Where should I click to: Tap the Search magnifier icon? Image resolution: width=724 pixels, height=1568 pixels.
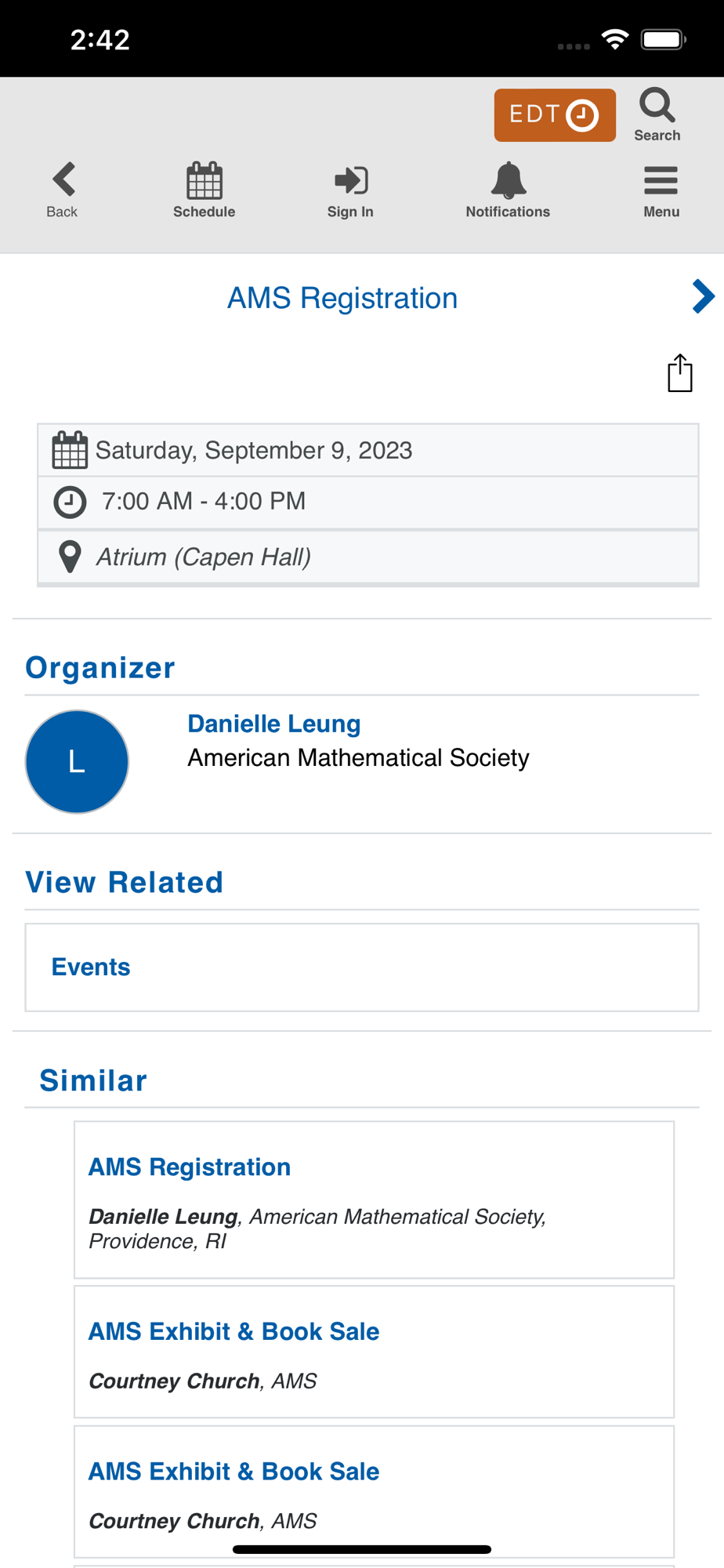[x=657, y=105]
